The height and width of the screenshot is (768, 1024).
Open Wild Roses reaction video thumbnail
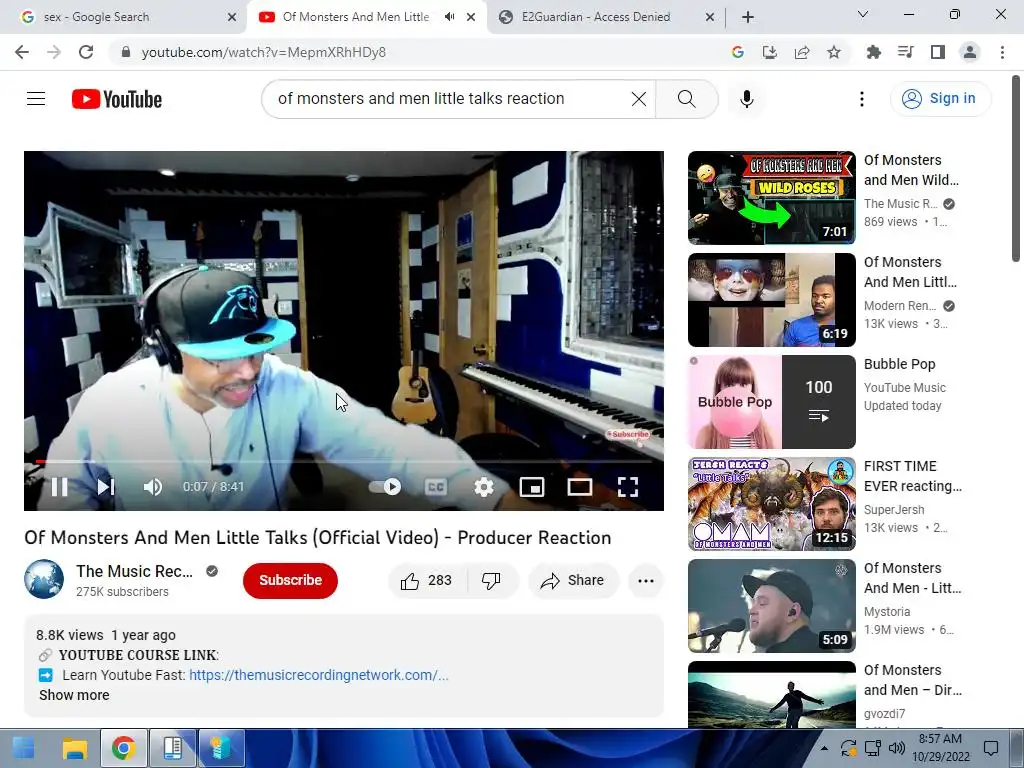coord(771,198)
